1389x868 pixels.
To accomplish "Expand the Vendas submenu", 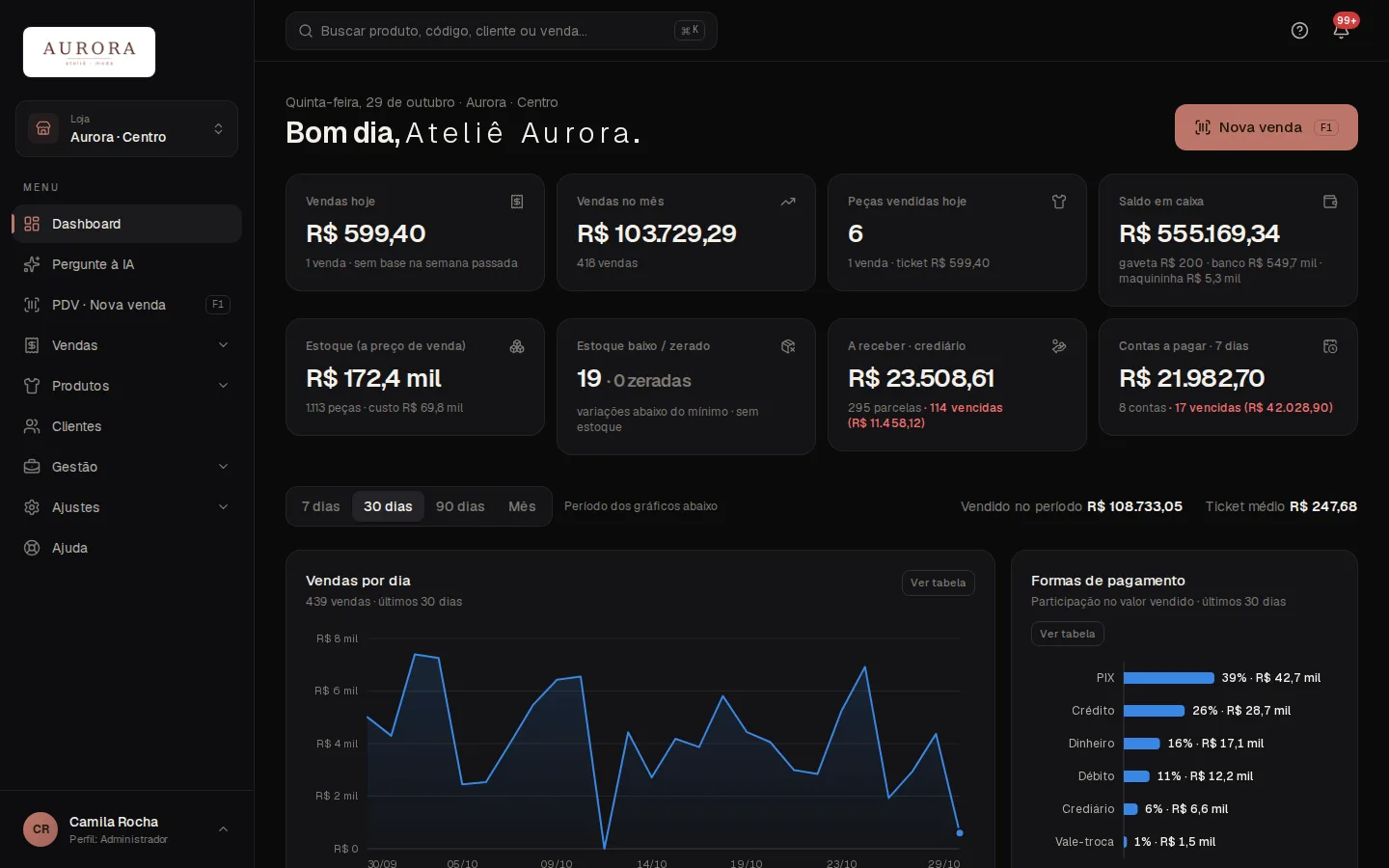I will (x=126, y=345).
